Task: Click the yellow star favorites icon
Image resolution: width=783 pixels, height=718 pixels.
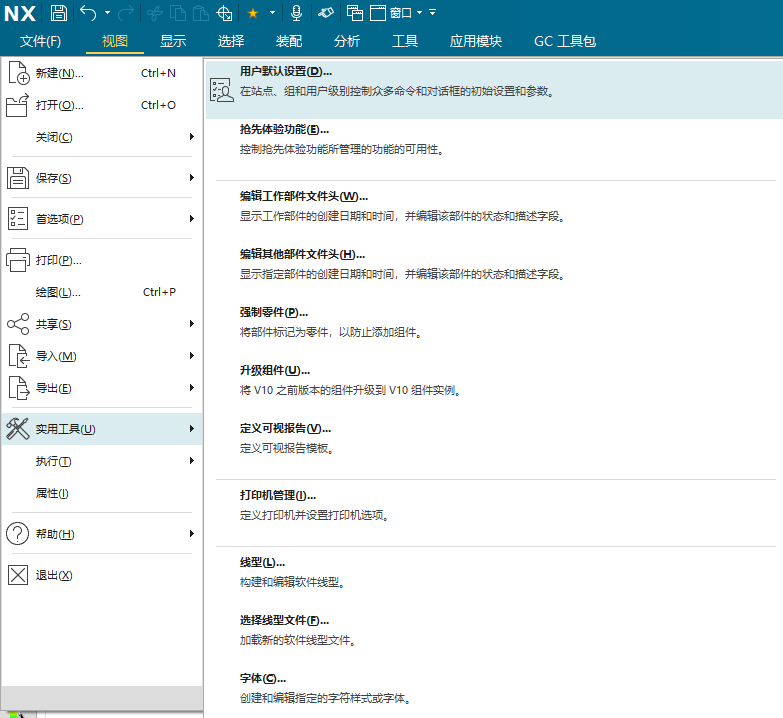Action: [253, 13]
